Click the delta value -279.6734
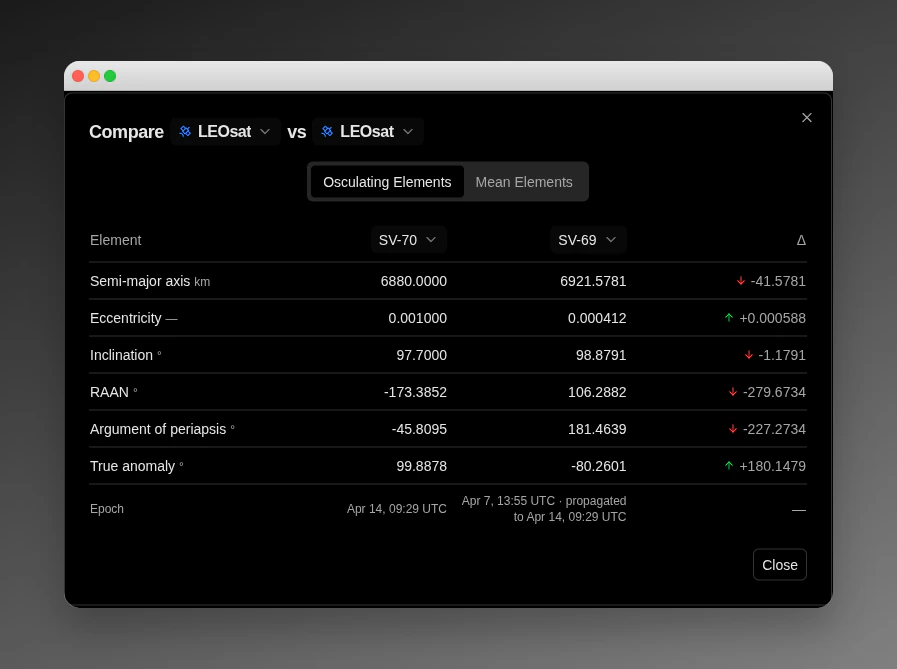Viewport: 897px width, 669px height. pos(774,392)
